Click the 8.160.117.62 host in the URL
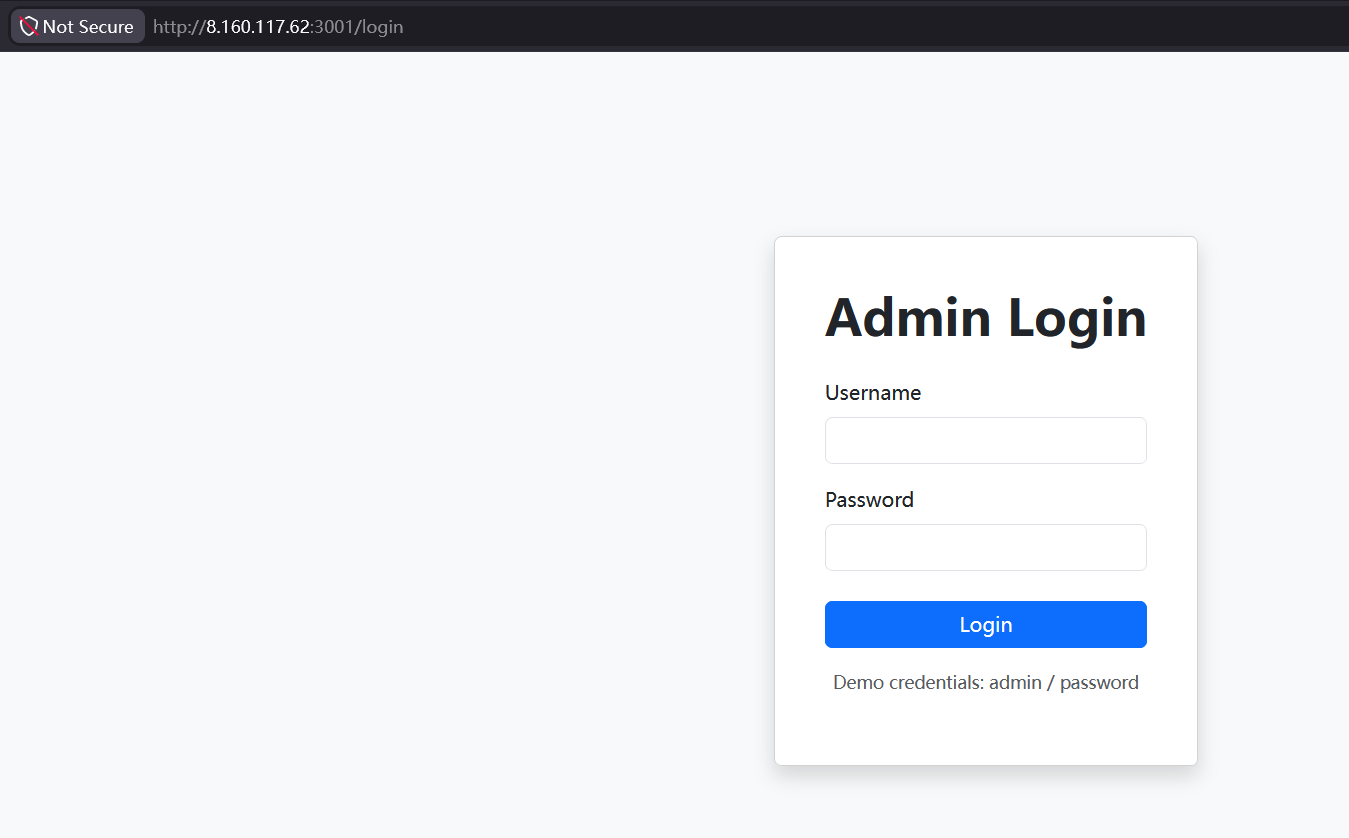This screenshot has height=838, width=1349. 258,27
